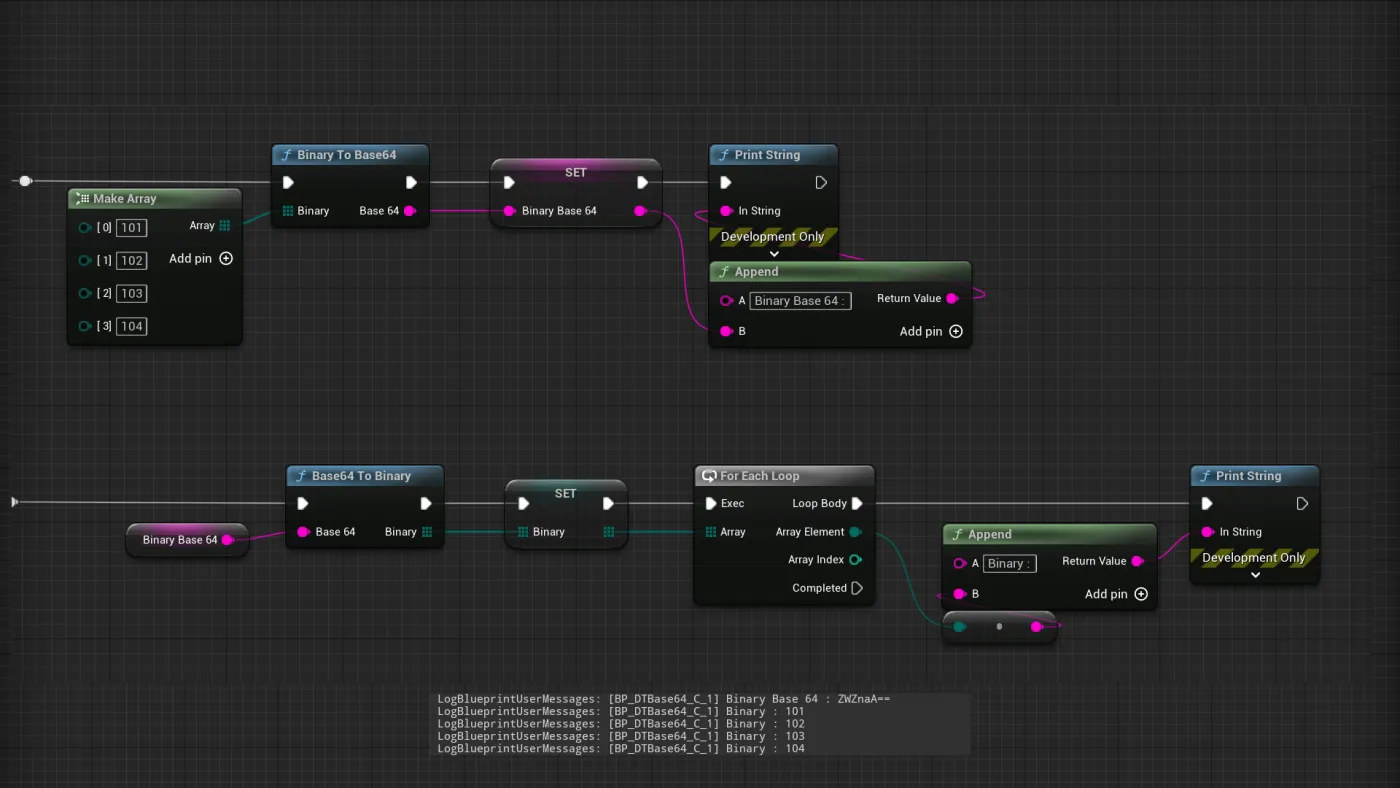The width and height of the screenshot is (1400, 788).
Task: Click For Each Loop Exec input pin
Action: coord(711,503)
